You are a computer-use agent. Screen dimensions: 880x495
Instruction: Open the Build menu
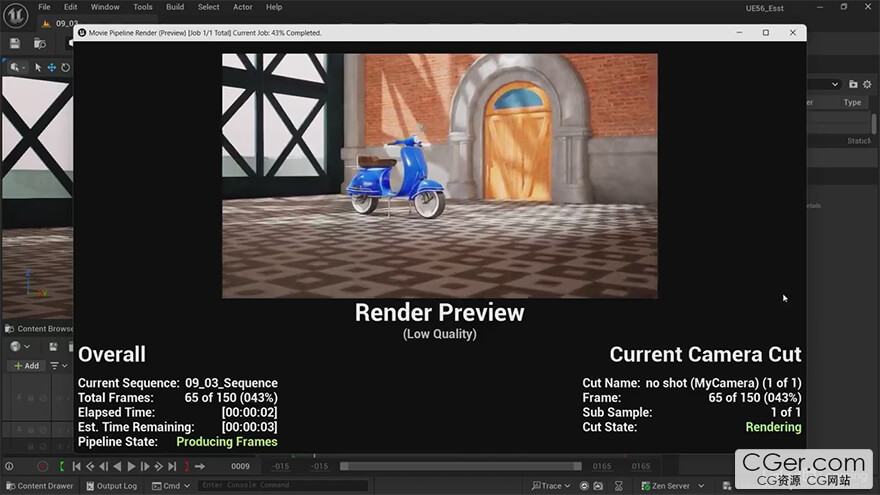tap(175, 7)
